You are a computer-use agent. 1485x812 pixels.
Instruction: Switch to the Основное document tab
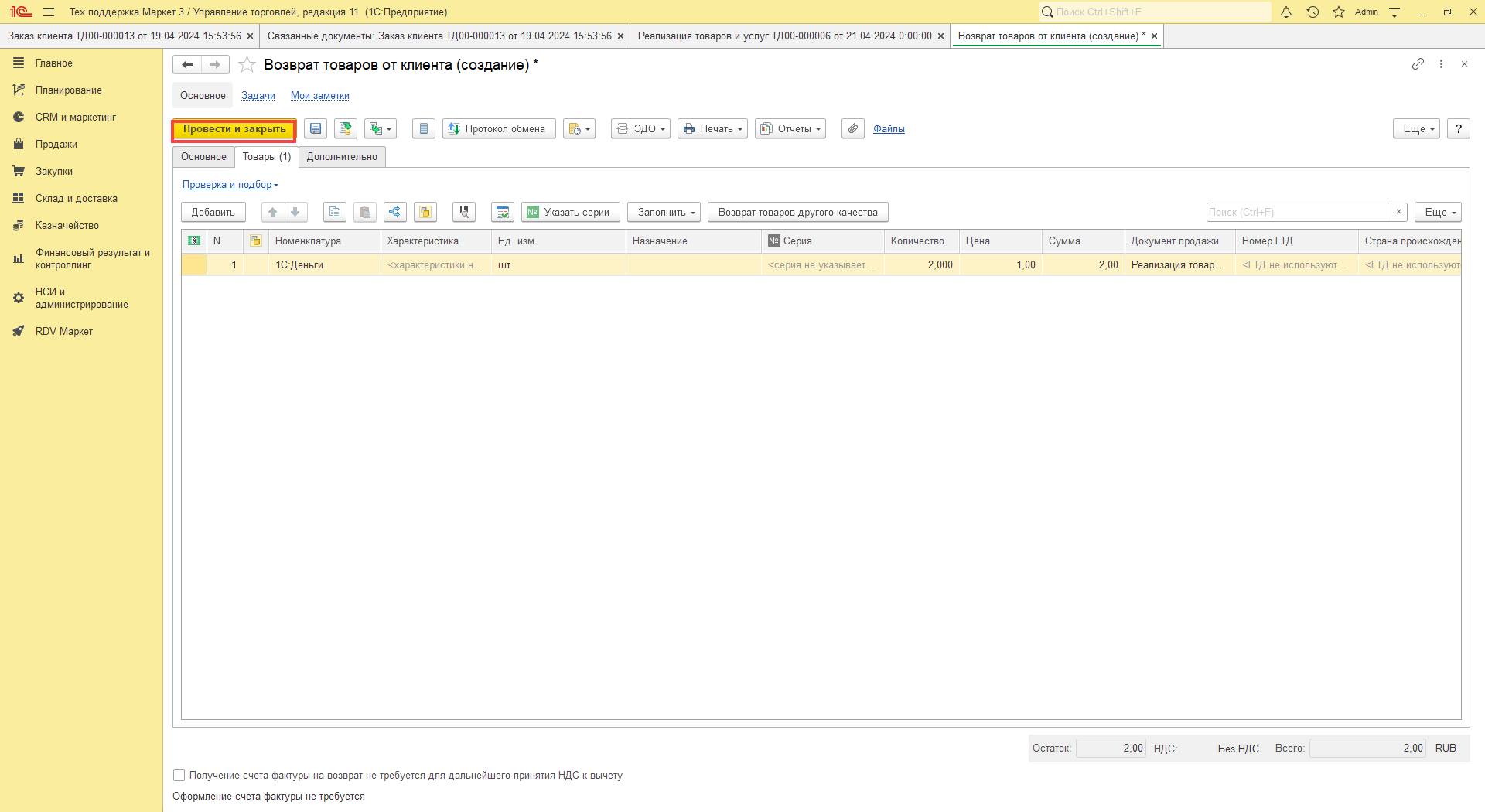coord(204,157)
